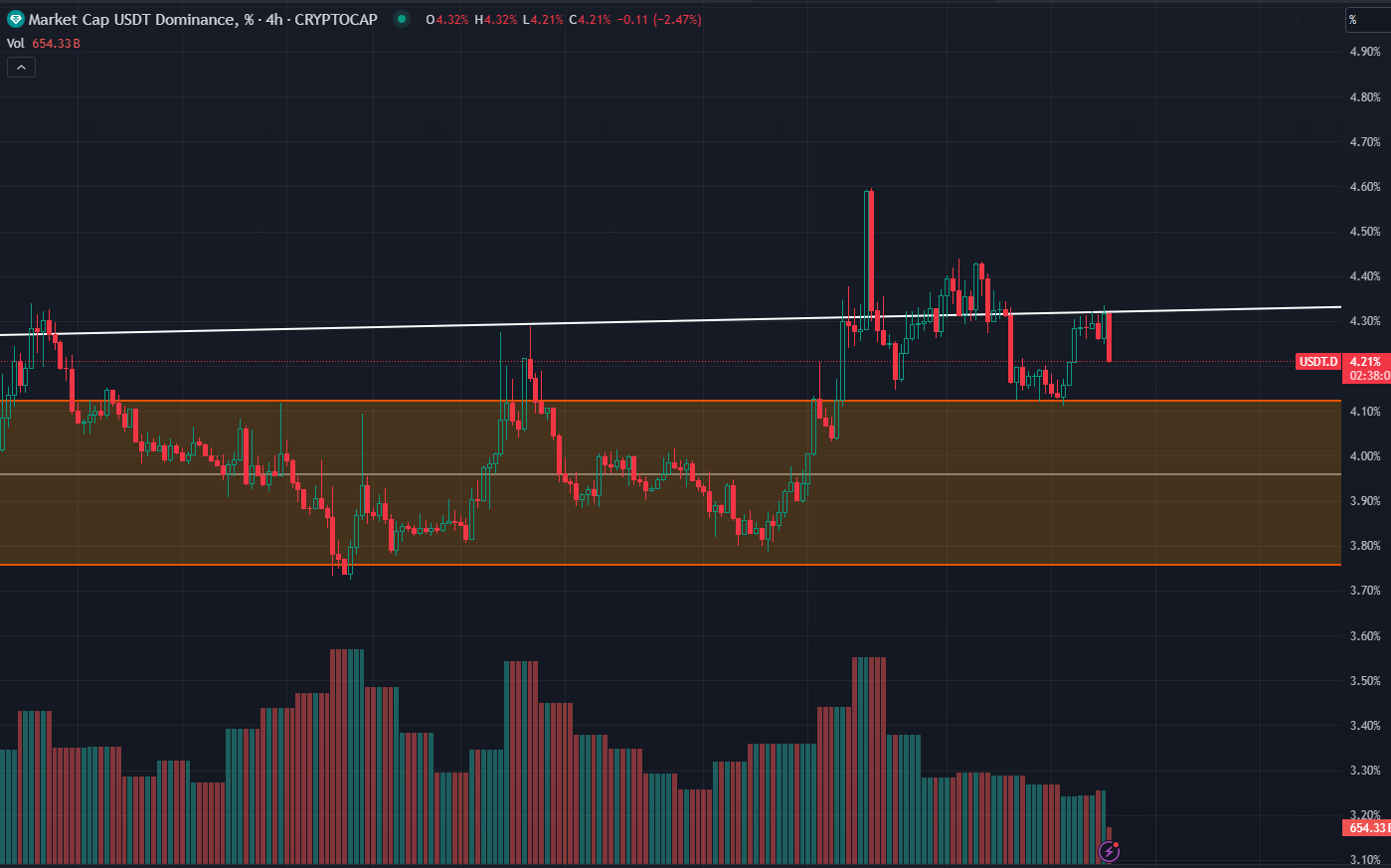Collapse the legend with the chevron-up button

(21, 67)
